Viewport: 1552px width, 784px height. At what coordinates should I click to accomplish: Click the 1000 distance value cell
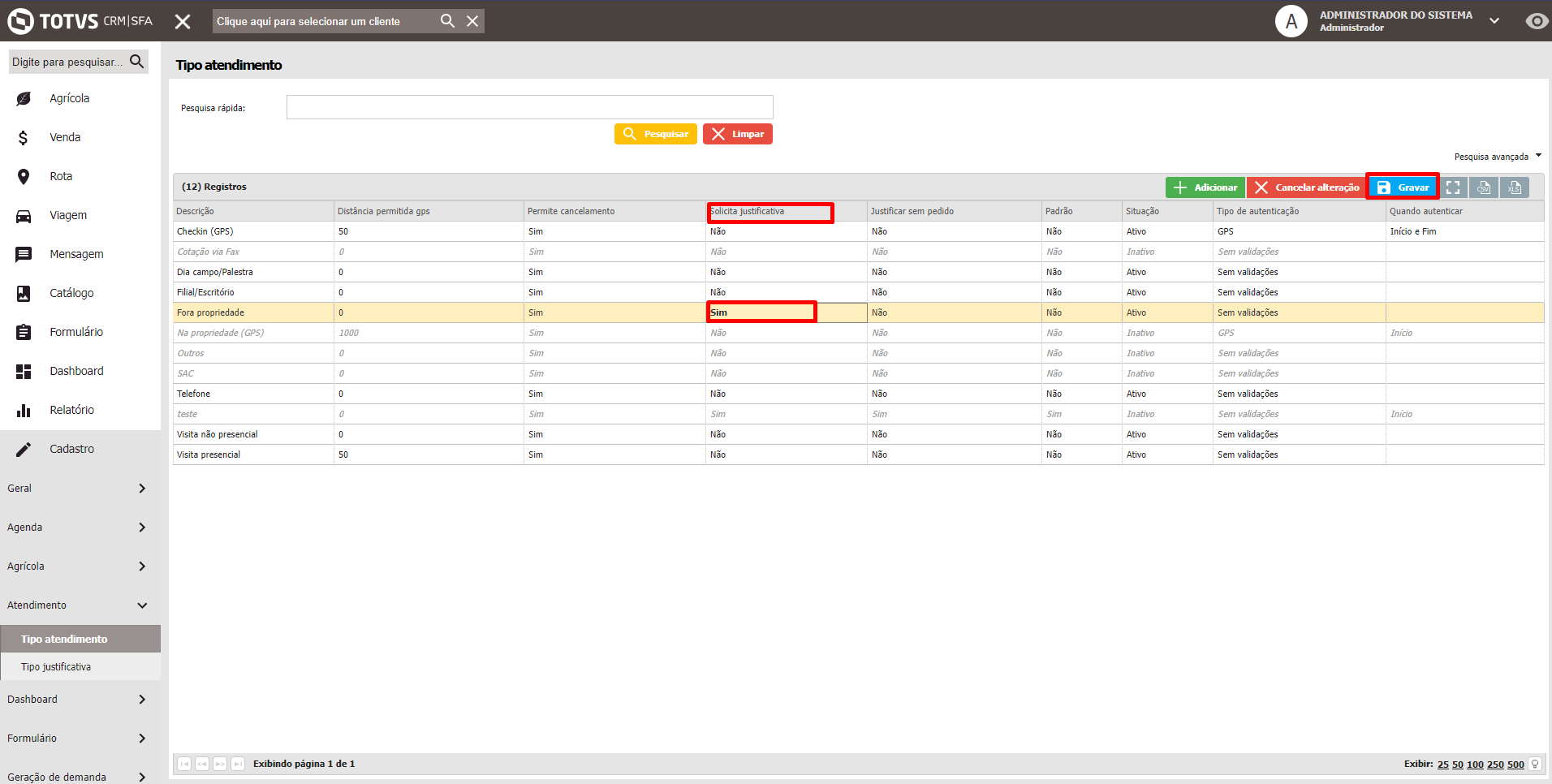(429, 333)
